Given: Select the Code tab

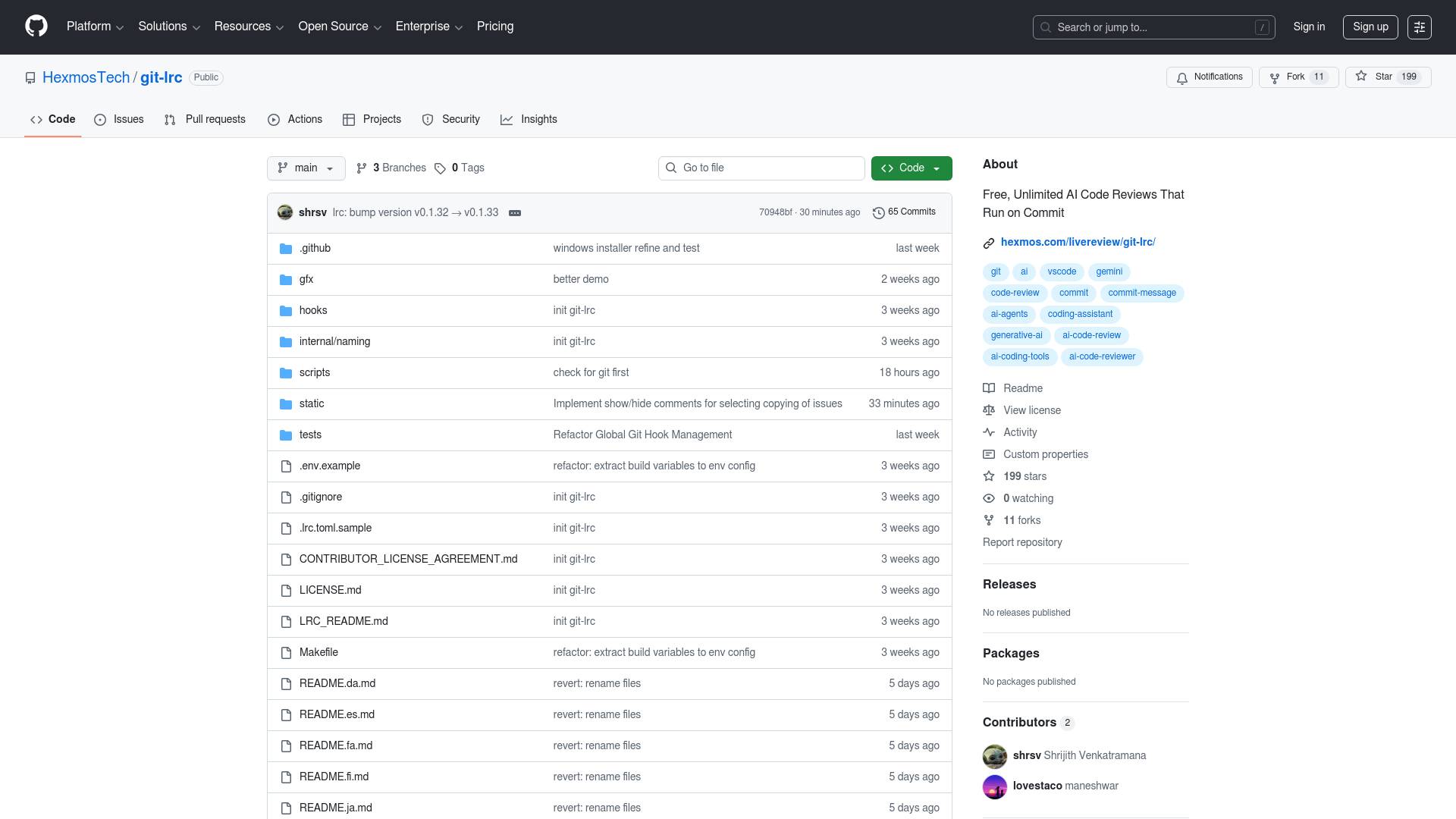Looking at the screenshot, I should [x=53, y=120].
